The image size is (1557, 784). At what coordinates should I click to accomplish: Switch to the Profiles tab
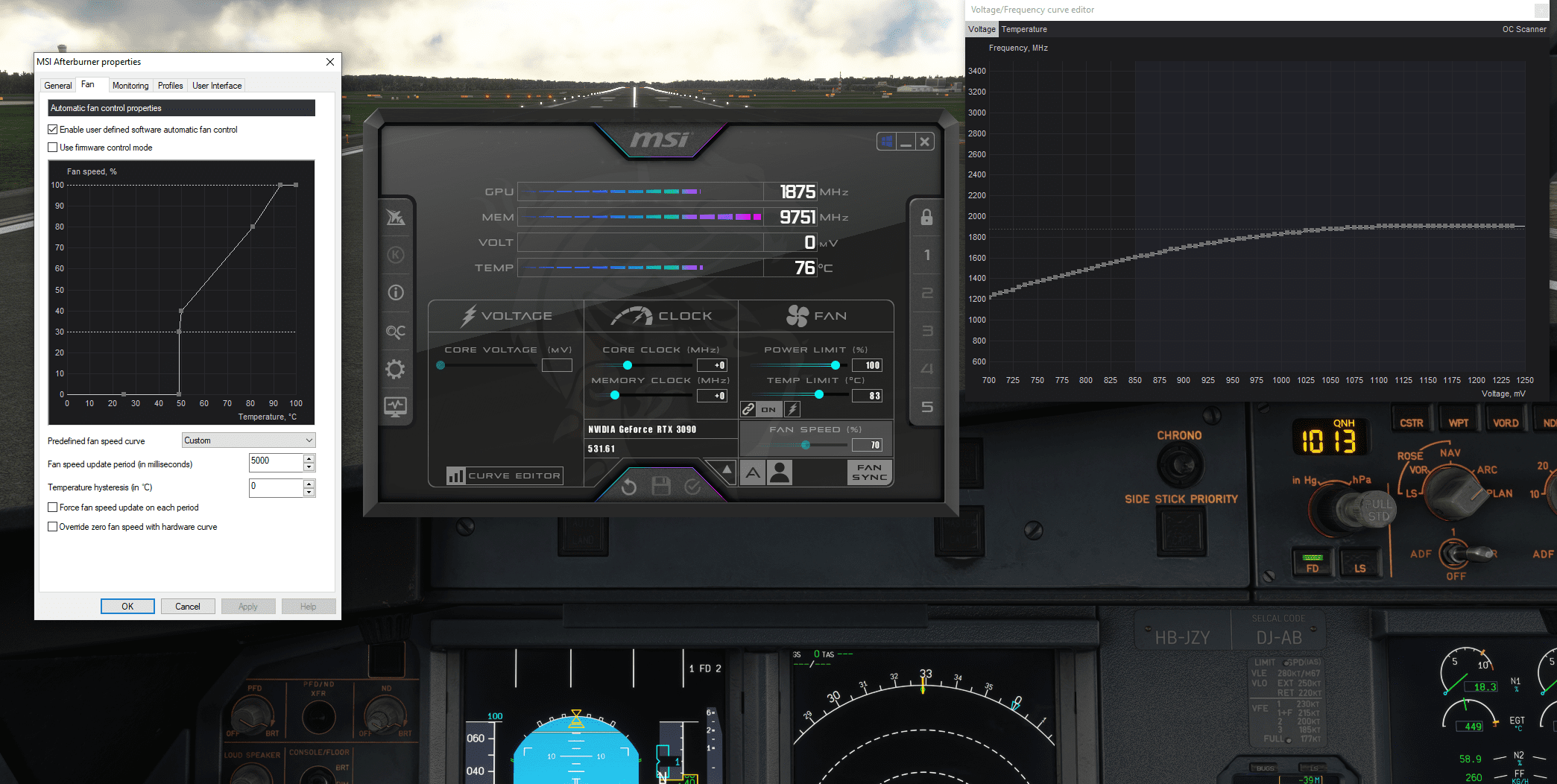pyautogui.click(x=170, y=86)
